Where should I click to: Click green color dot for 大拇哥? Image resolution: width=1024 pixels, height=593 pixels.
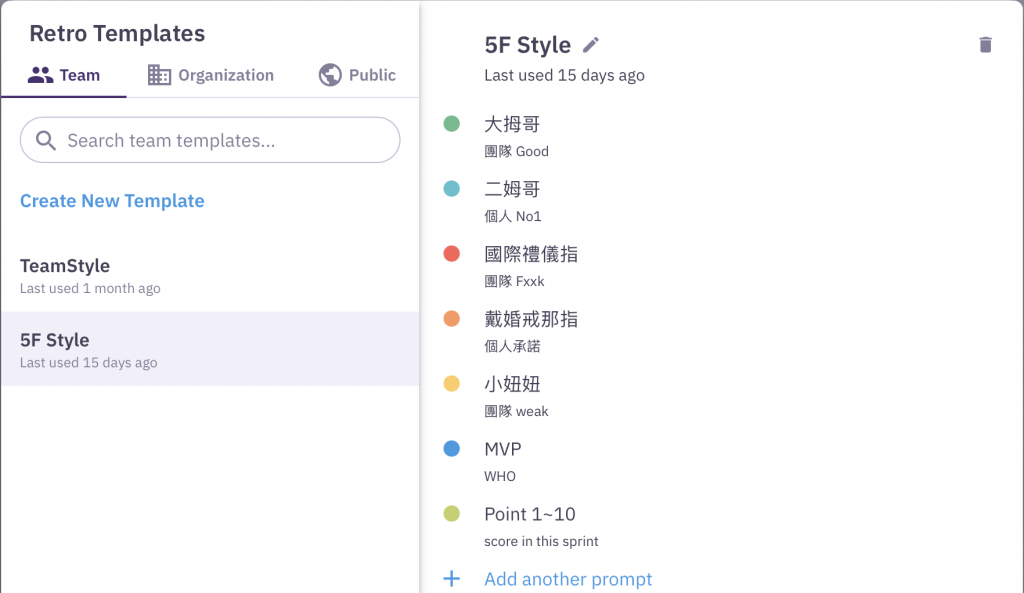pos(451,124)
